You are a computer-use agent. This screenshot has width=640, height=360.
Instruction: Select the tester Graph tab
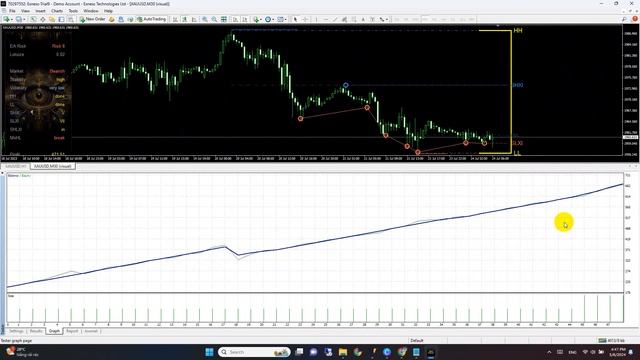(54, 331)
